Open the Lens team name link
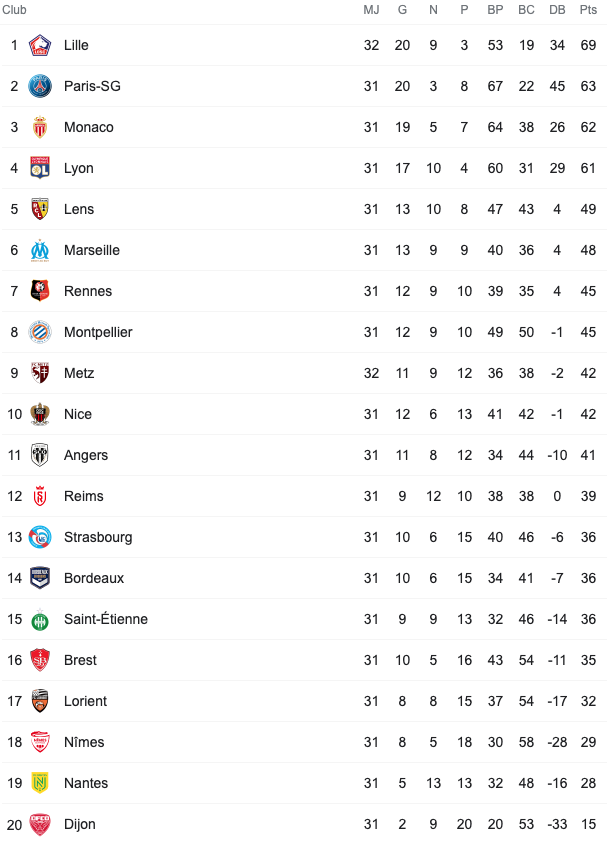607x845 pixels. coord(79,209)
